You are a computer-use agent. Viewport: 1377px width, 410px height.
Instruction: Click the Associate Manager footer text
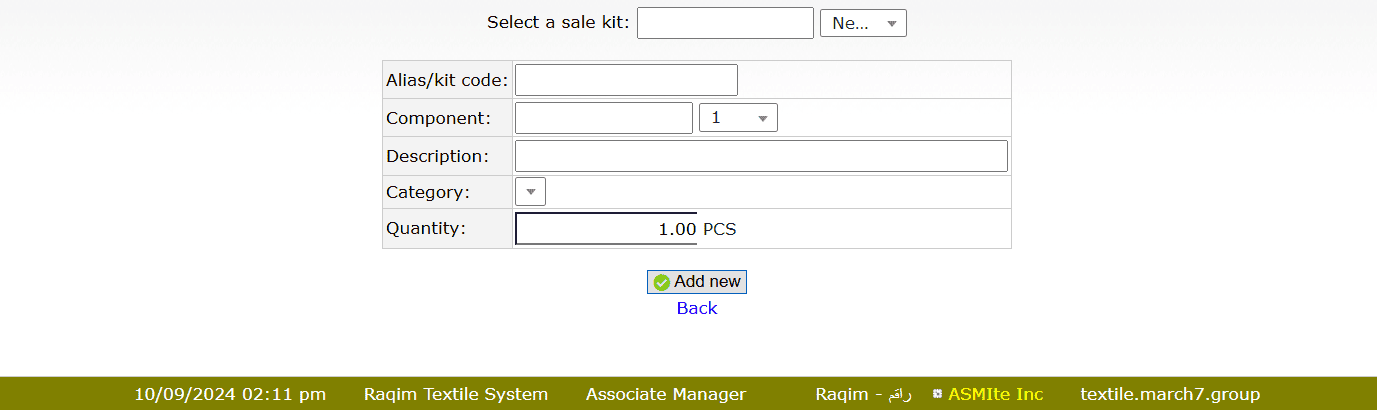[x=666, y=394]
